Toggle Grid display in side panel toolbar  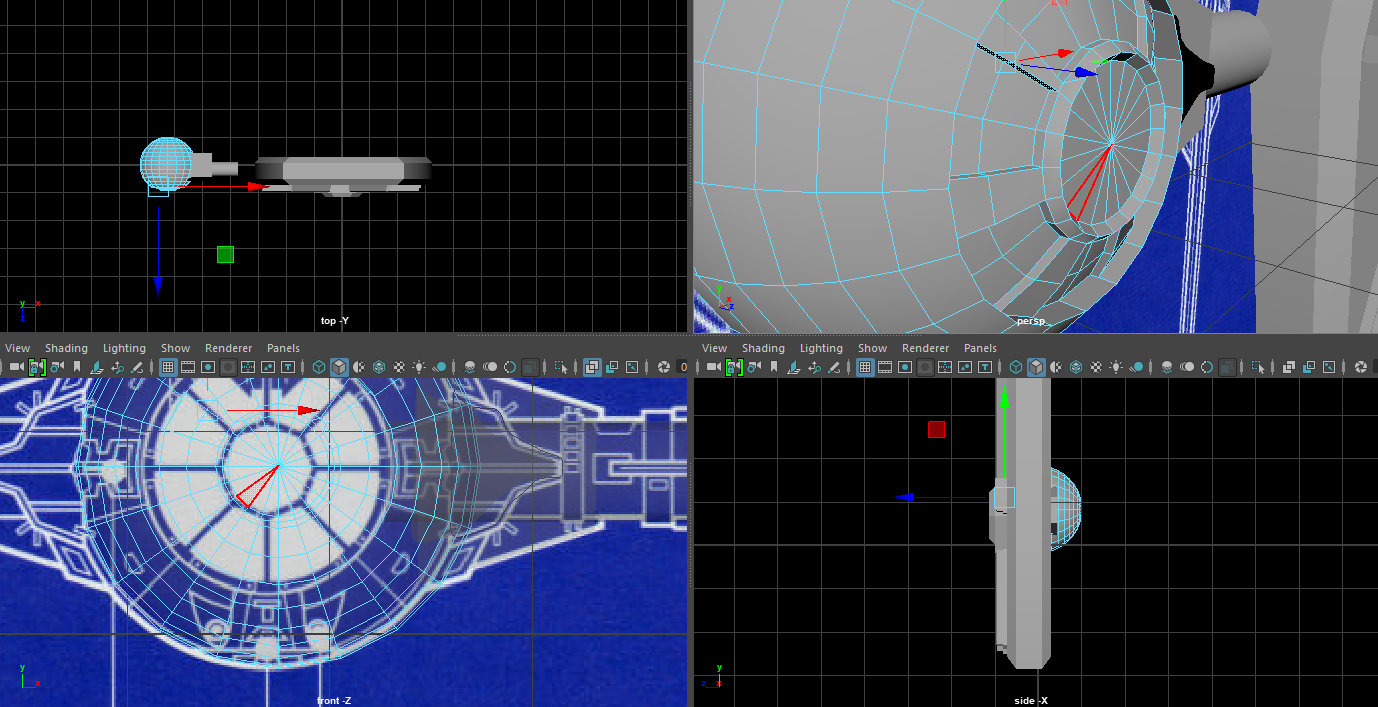pyautogui.click(x=865, y=367)
